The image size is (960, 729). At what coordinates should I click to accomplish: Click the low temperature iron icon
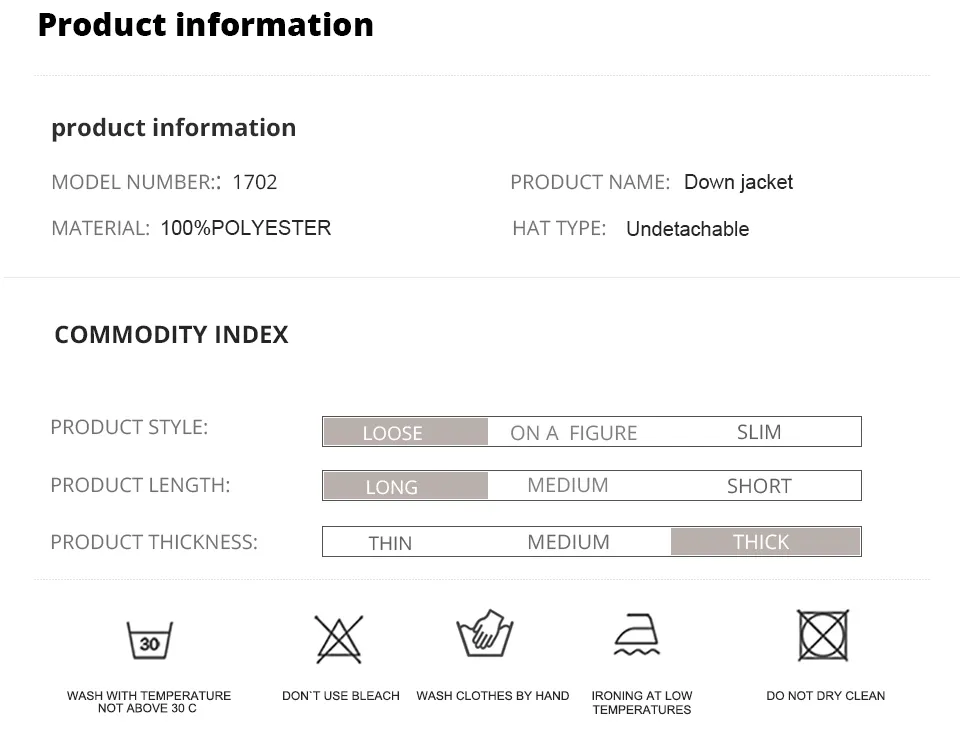637,636
